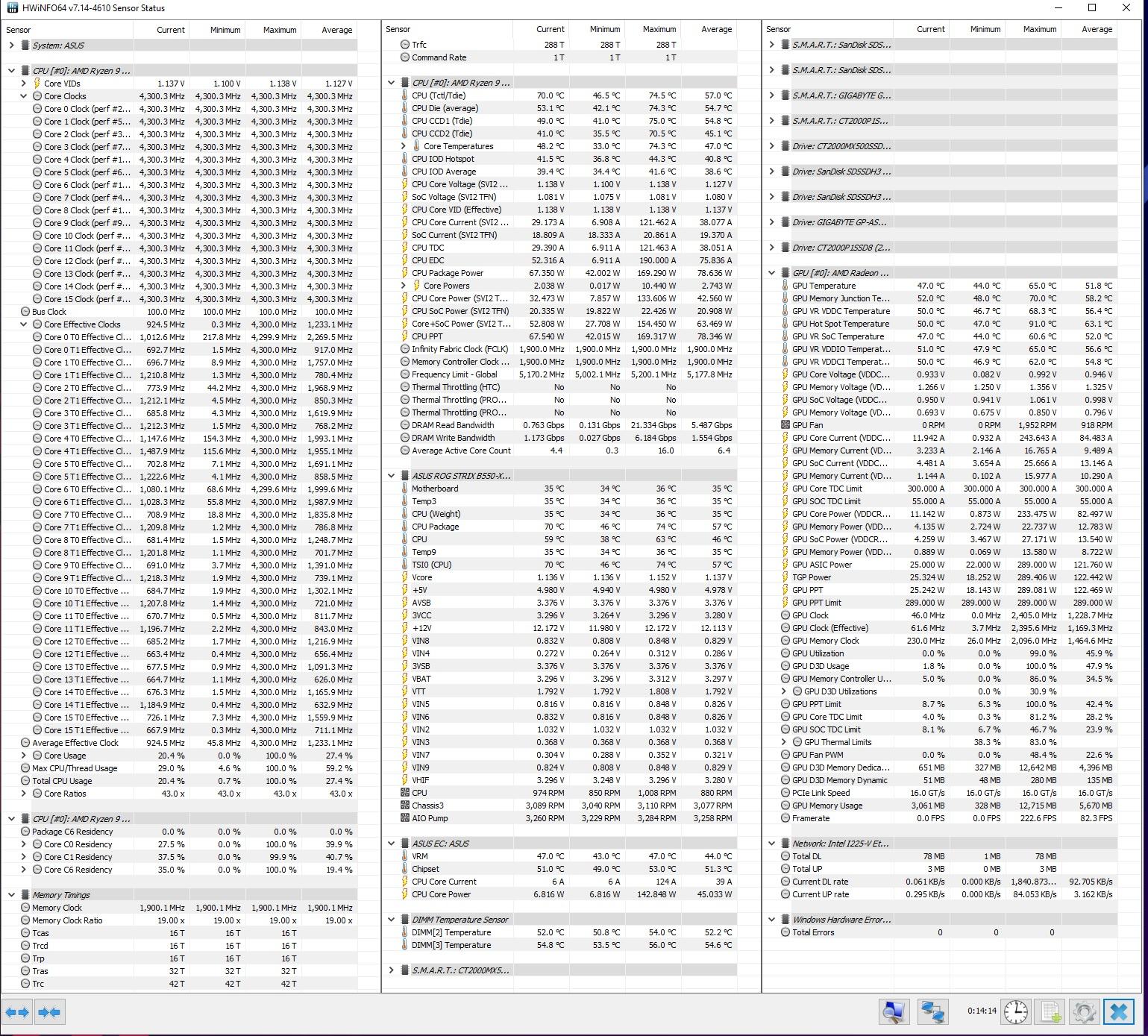Select the Average Effective Clock row

[x=180, y=743]
